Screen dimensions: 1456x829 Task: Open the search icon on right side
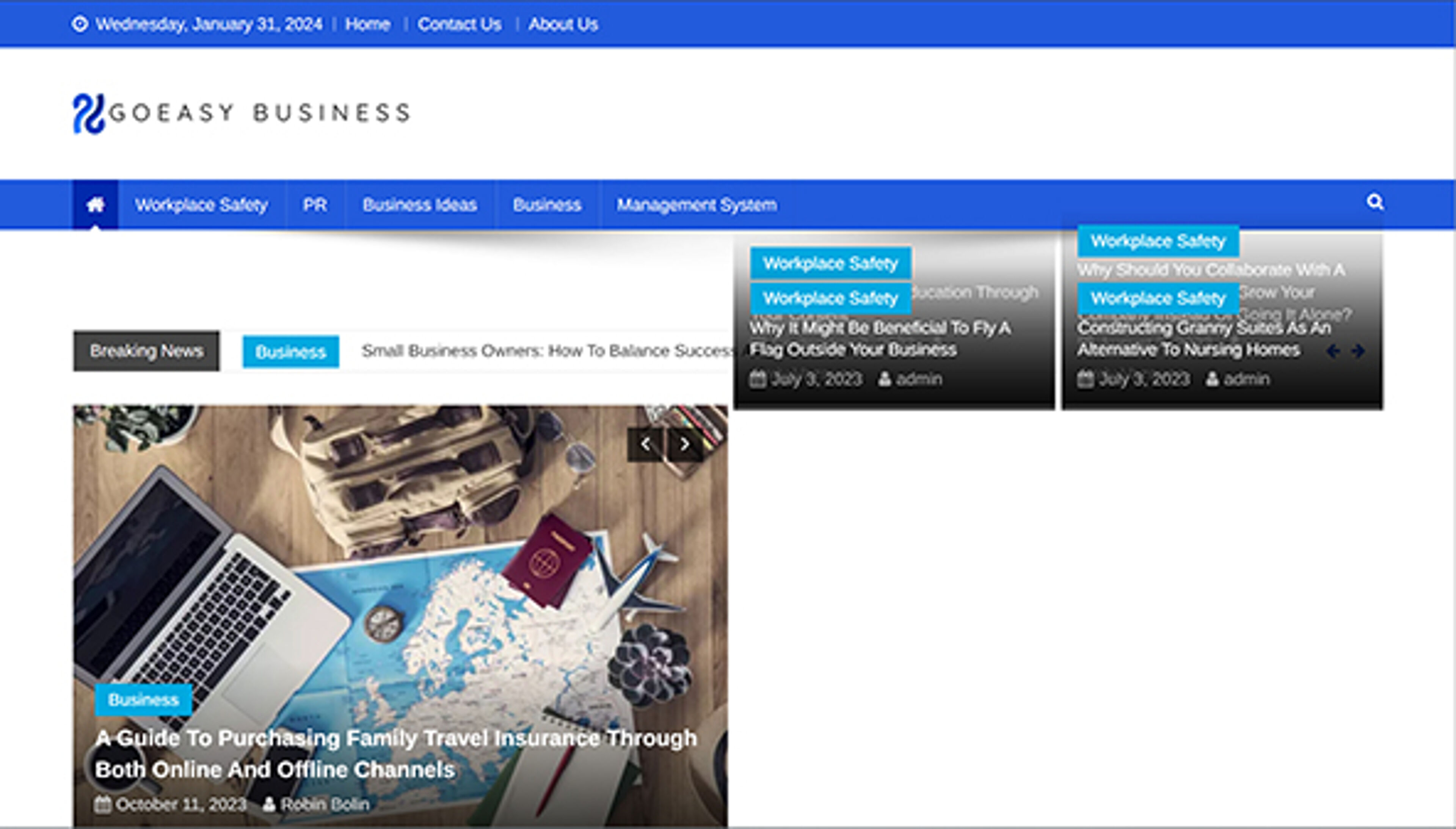click(1376, 201)
